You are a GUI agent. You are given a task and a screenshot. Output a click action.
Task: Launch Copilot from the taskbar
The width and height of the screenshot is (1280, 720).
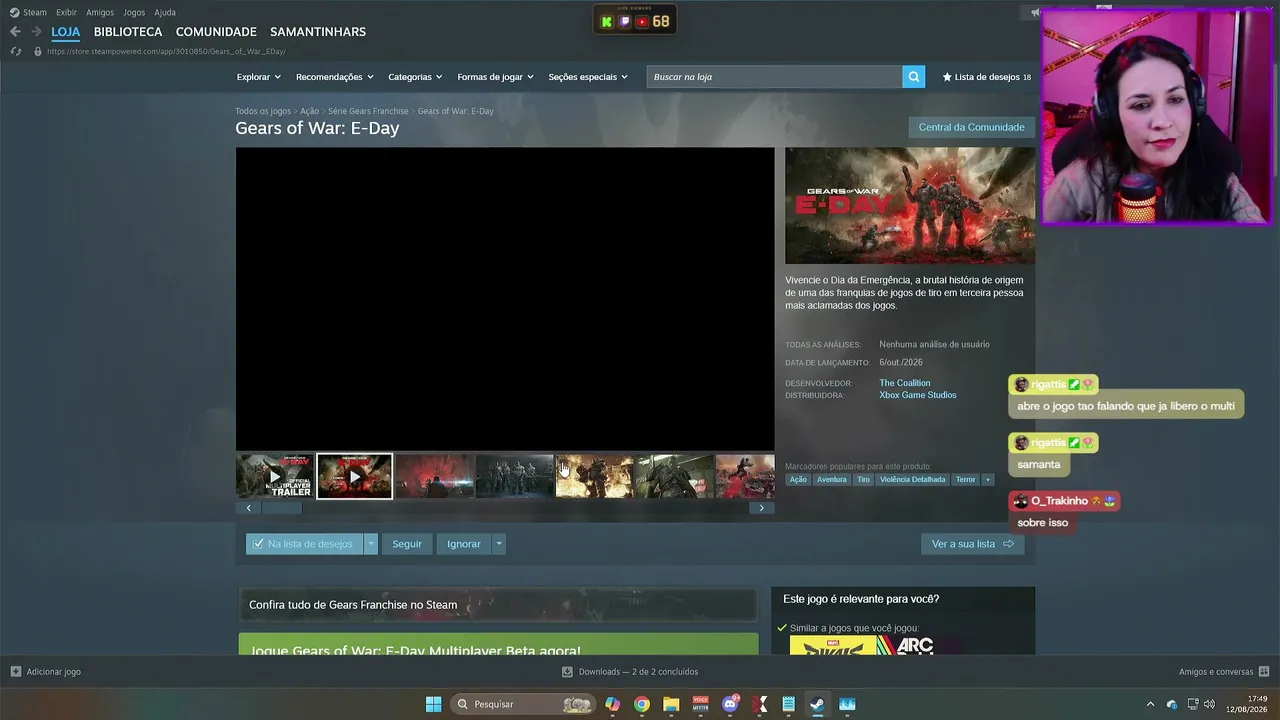tap(612, 704)
